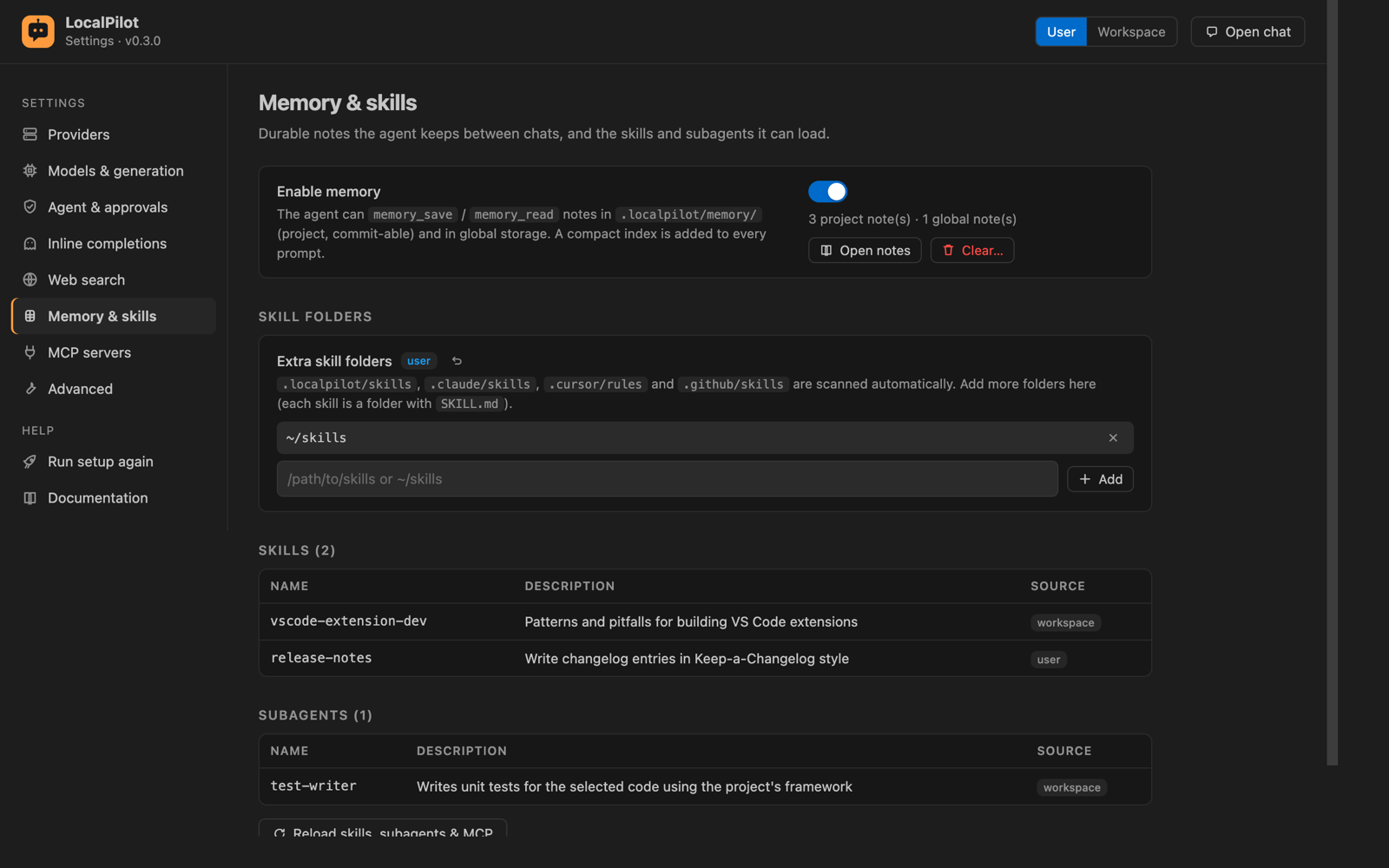1389x868 pixels.
Task: Click the Run setup again link
Action: (114, 462)
